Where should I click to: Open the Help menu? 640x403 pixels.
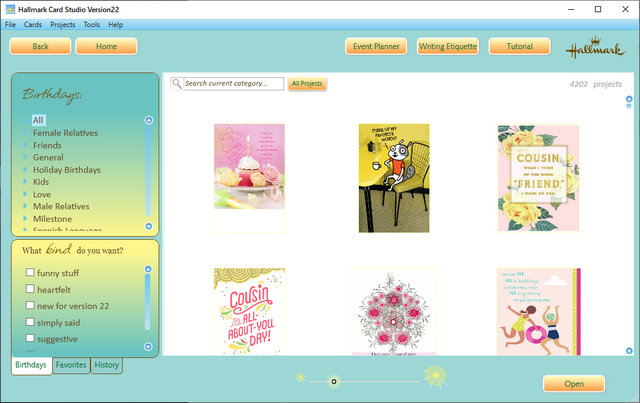[116, 24]
